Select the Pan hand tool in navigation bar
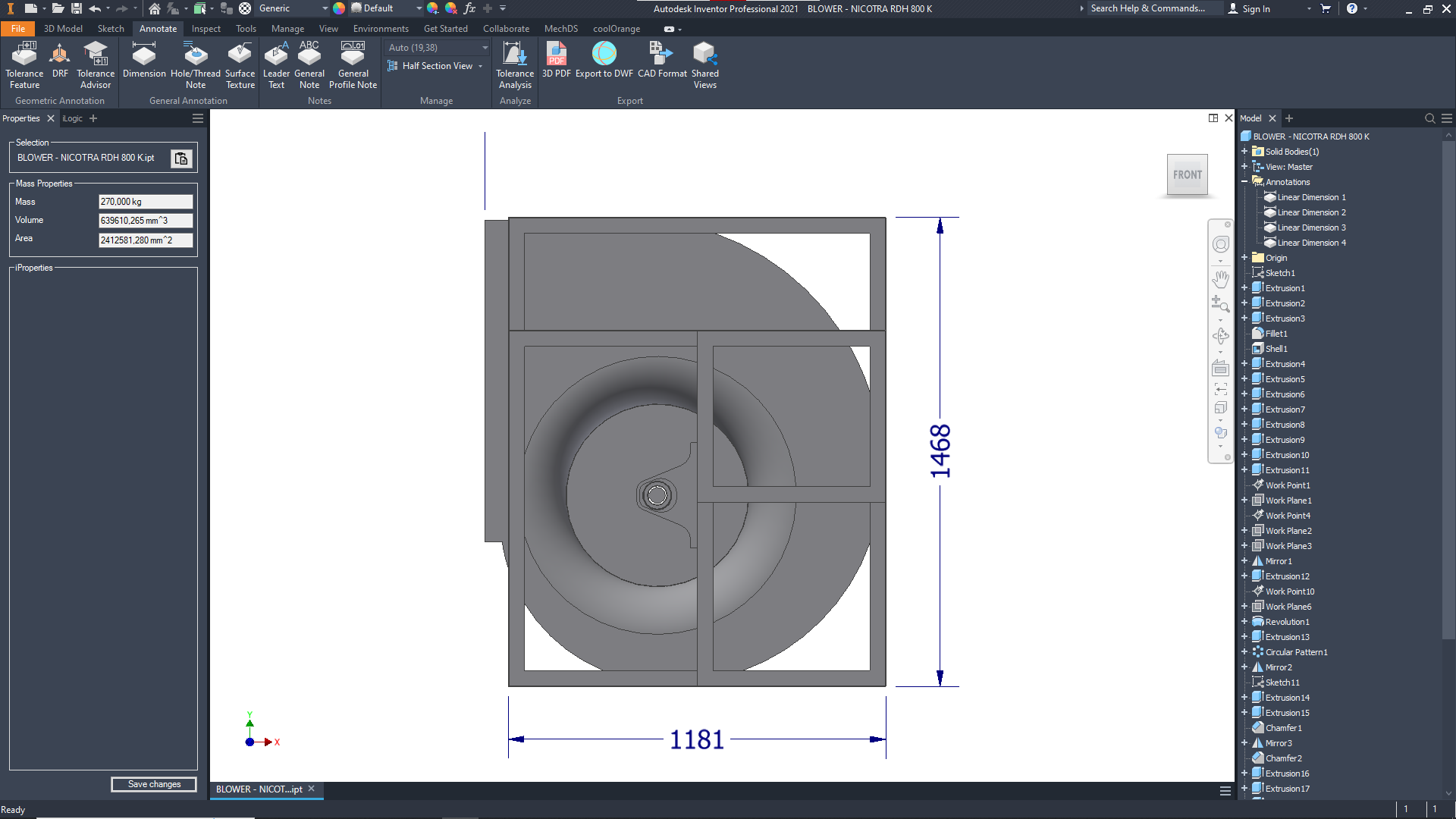 coord(1220,279)
